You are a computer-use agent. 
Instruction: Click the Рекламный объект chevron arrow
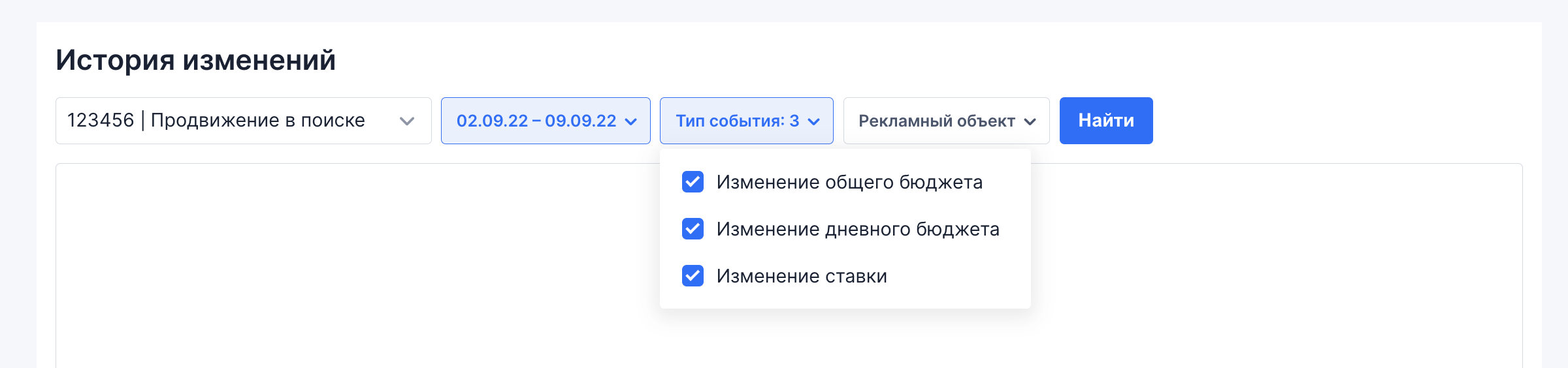(x=1030, y=121)
